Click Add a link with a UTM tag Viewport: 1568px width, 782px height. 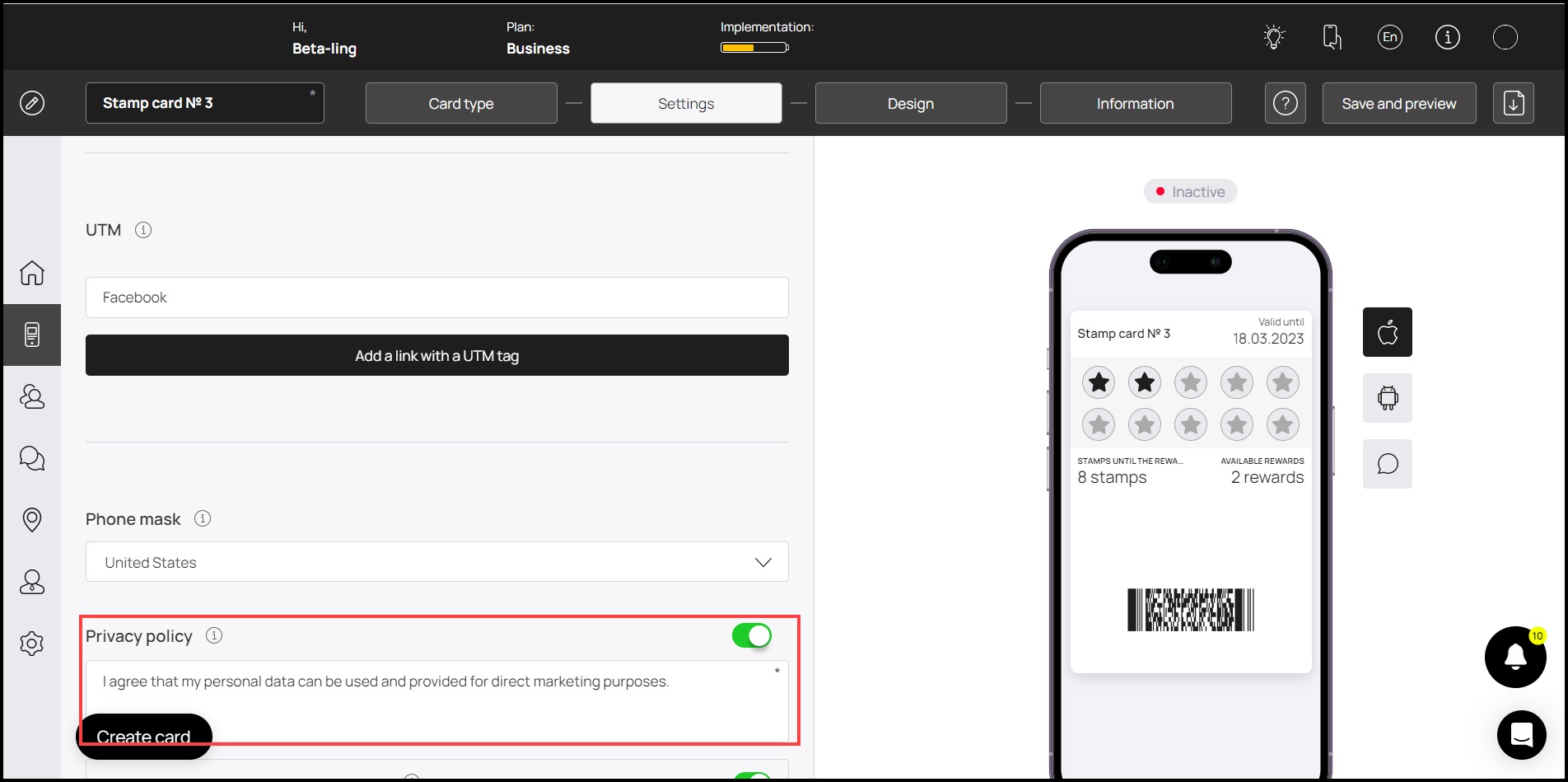tap(437, 355)
